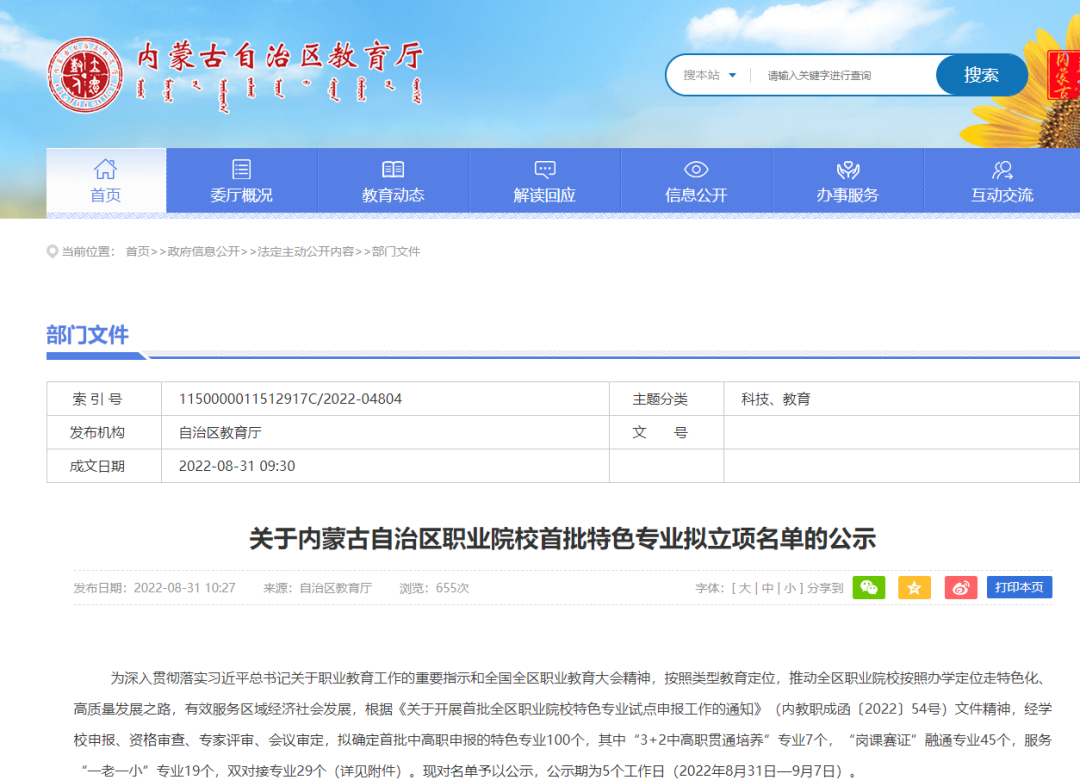Screen dimensions: 1080x780
Task: Share article via Weibo icon
Action: [x=961, y=588]
